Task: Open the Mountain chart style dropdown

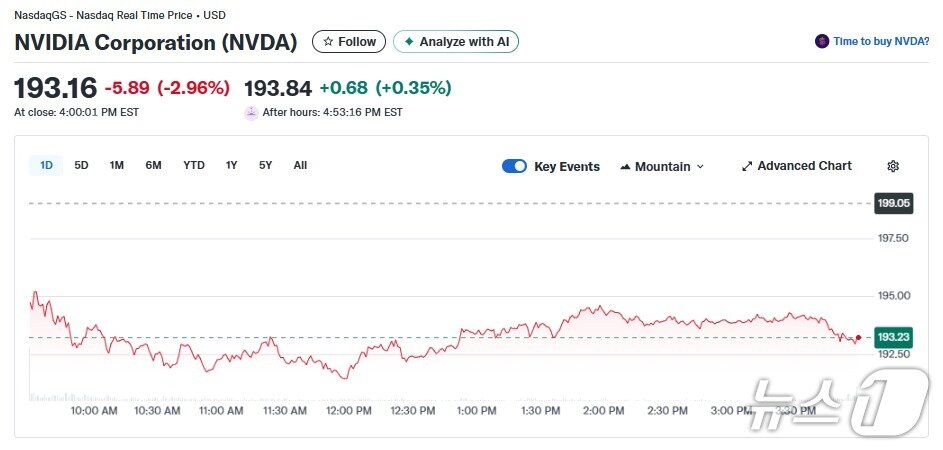Action: point(663,166)
